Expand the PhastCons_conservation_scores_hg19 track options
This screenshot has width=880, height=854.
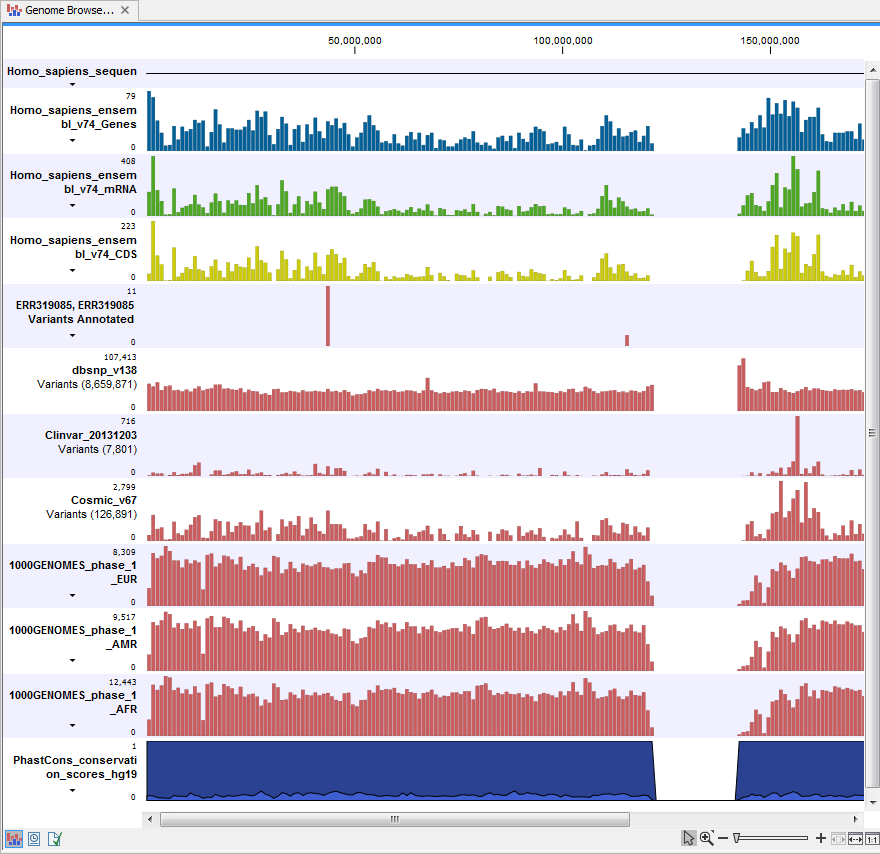(70, 788)
